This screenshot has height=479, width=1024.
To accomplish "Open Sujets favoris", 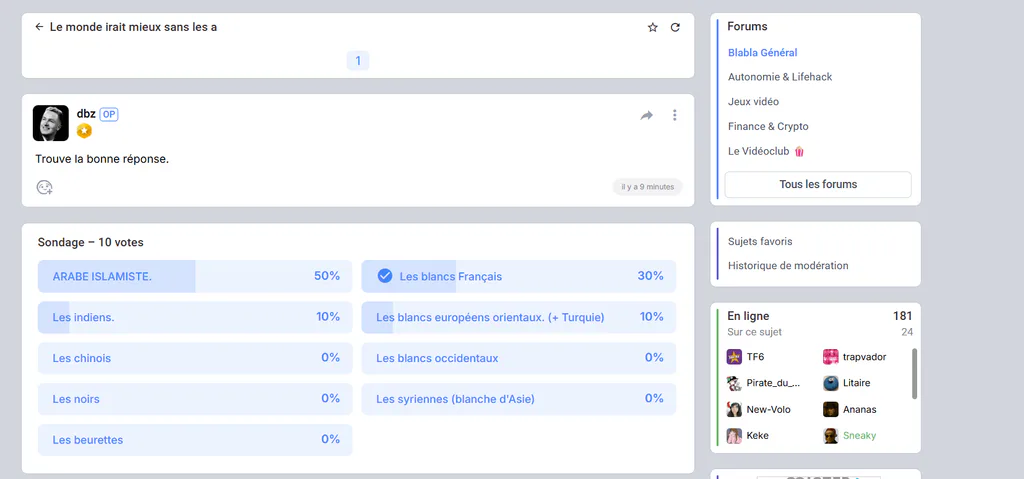I will pyautogui.click(x=760, y=241).
